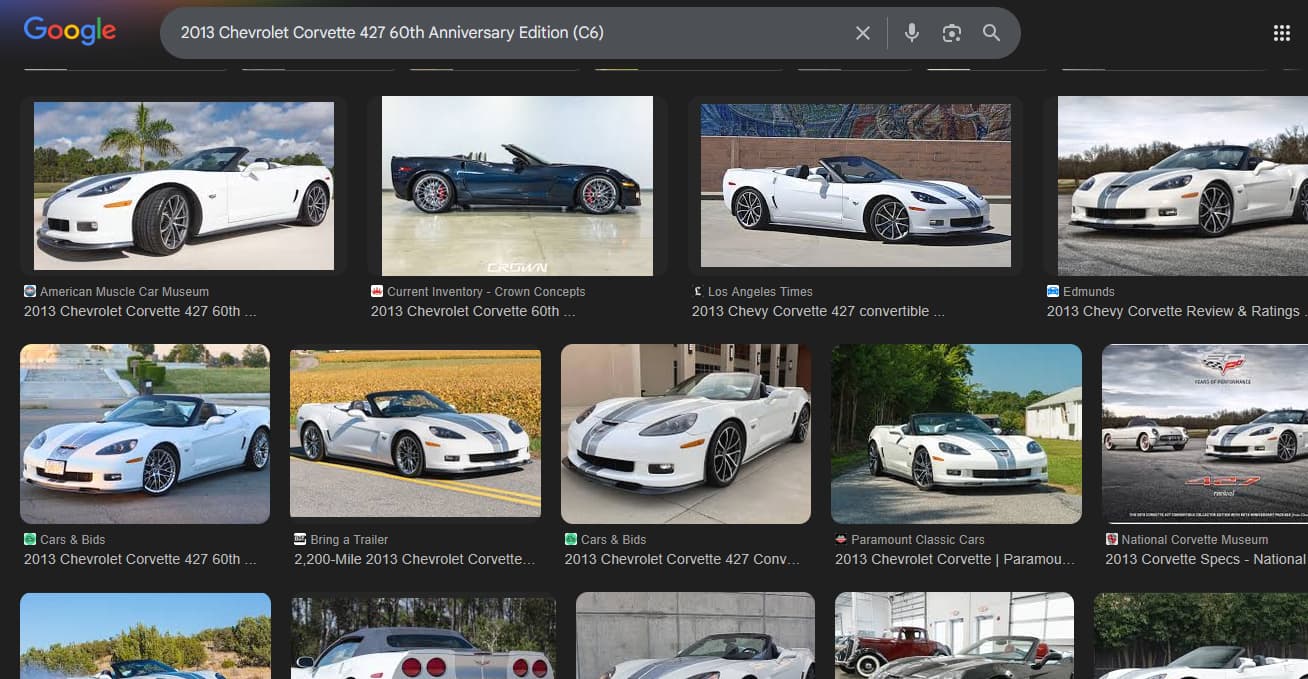
Task: Open the Paramount Classic Cars Corvette image
Action: (x=956, y=434)
